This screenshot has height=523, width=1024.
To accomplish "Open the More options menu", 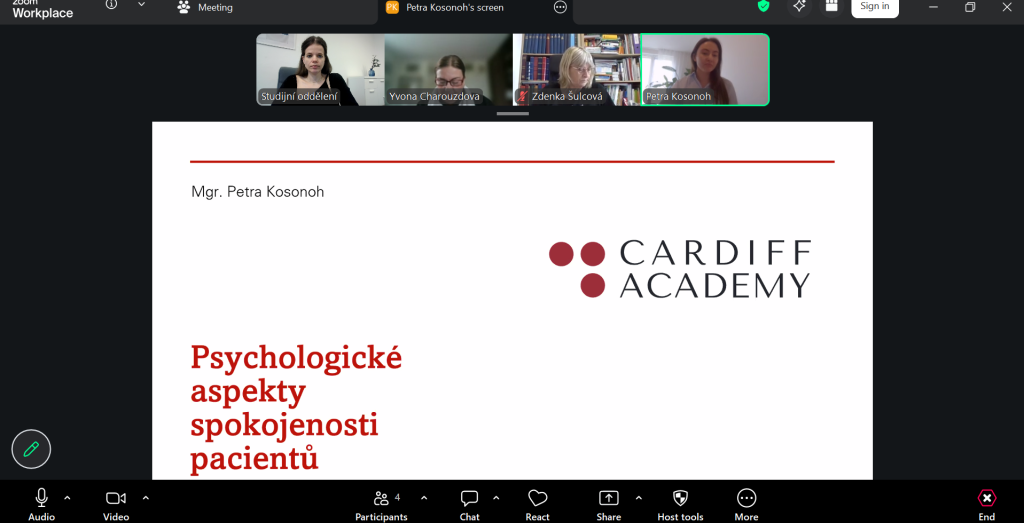I will tap(746, 503).
